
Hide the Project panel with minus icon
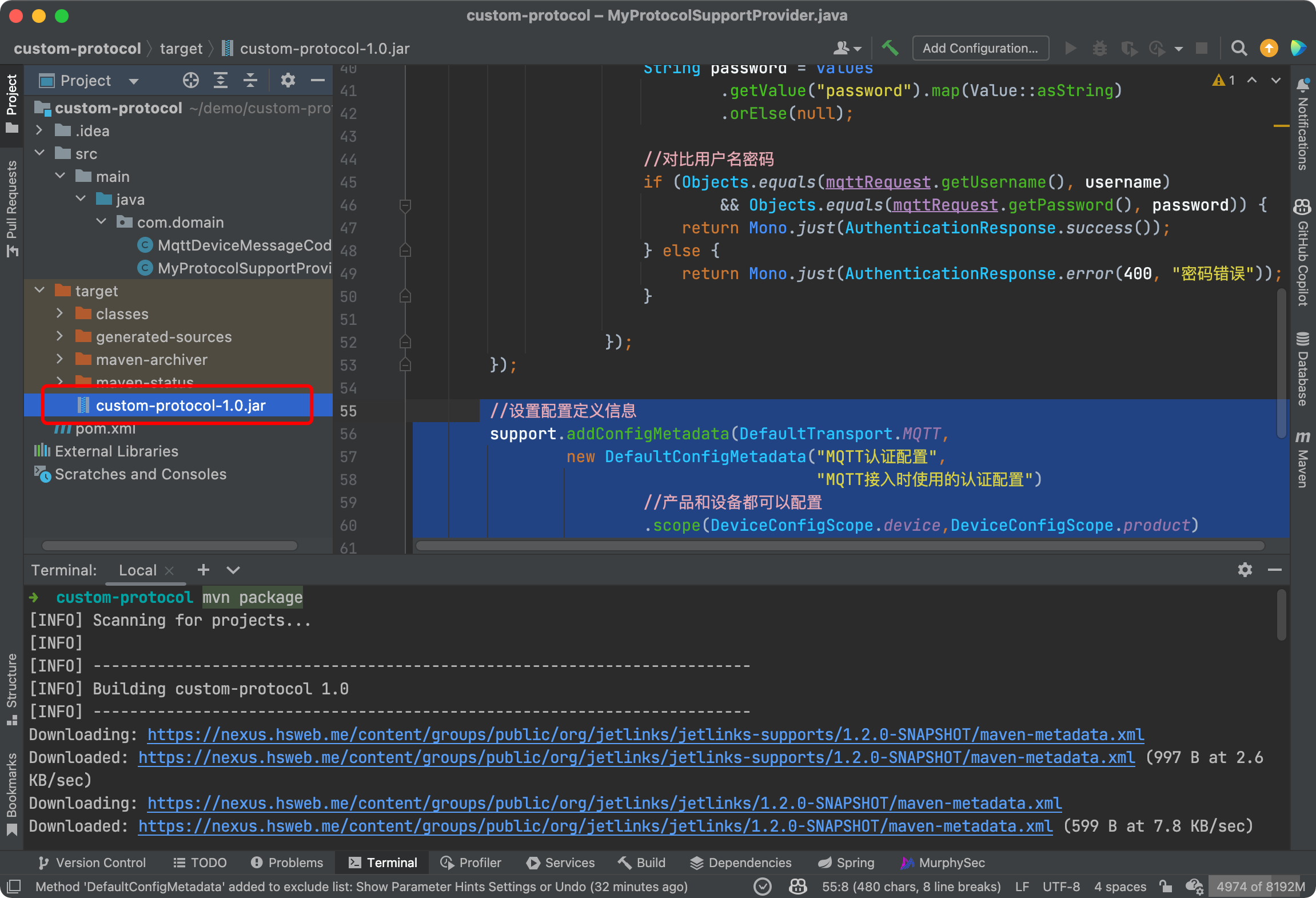(x=317, y=80)
